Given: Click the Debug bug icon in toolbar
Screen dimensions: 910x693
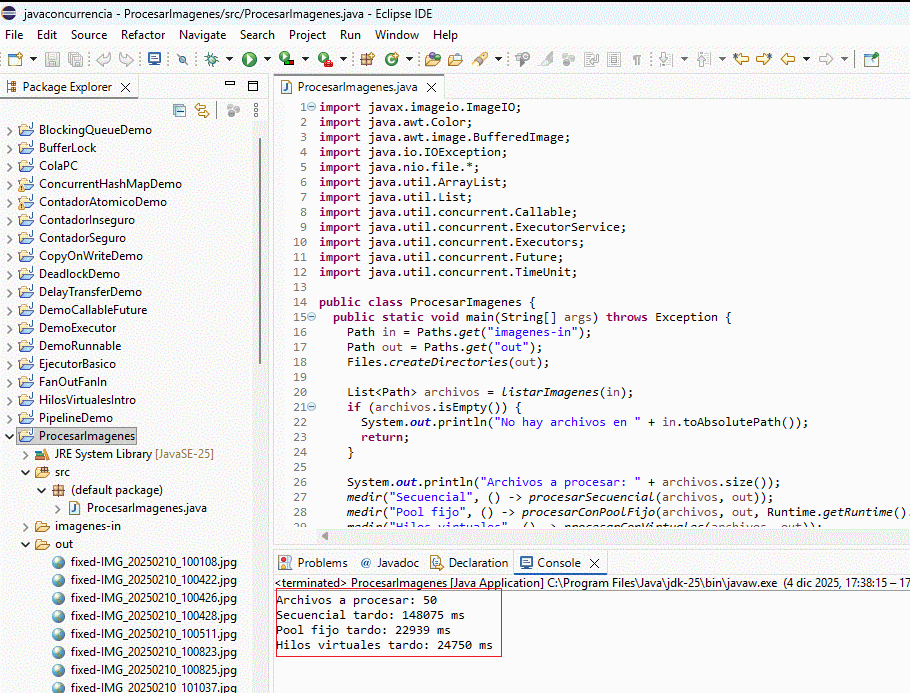Looking at the screenshot, I should coord(212,60).
